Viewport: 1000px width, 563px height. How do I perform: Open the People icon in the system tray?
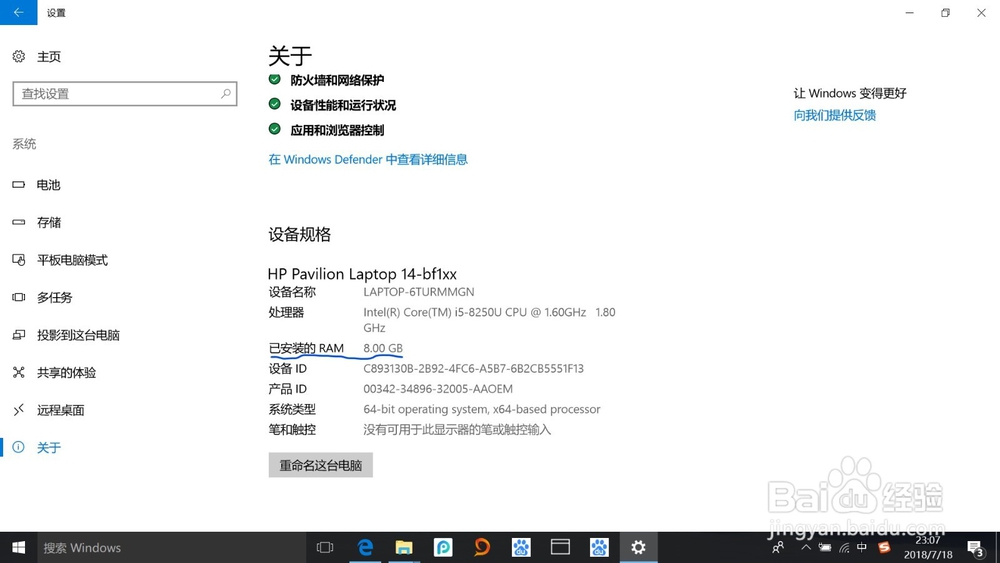coord(778,548)
